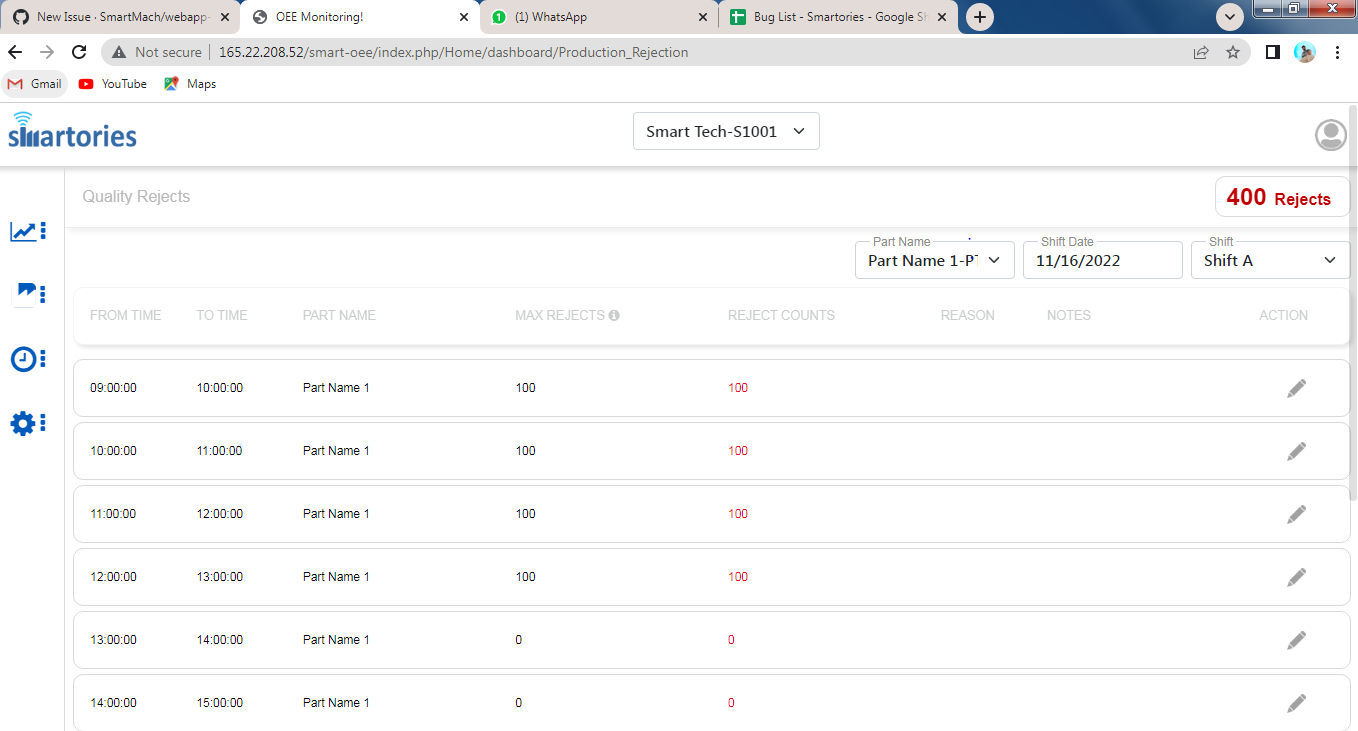This screenshot has height=731, width=1358.
Task: Edit the 13:00:00 to 14:00:00 row pencil
Action: point(1296,640)
